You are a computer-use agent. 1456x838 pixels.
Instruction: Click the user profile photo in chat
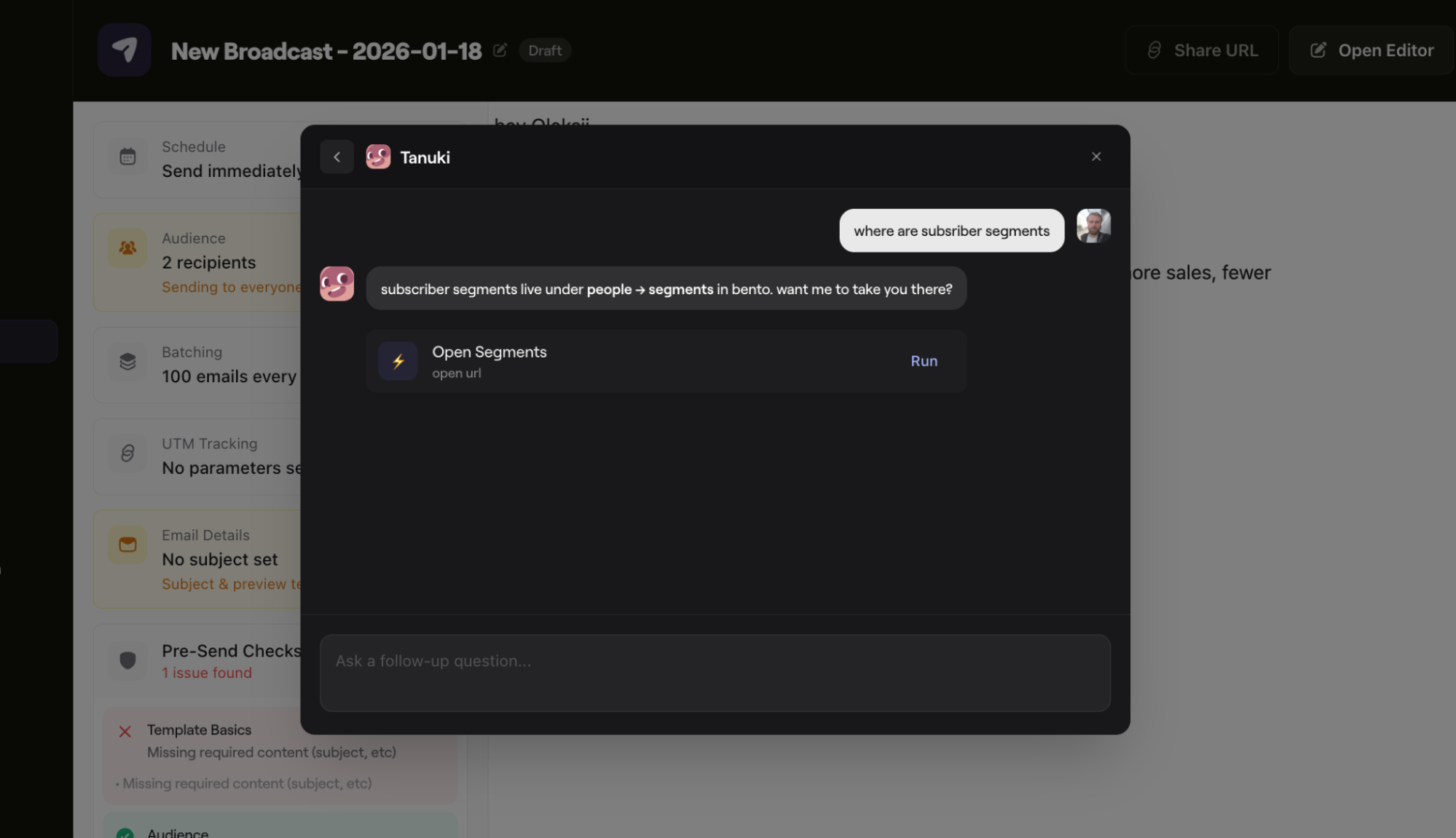[x=1093, y=226]
